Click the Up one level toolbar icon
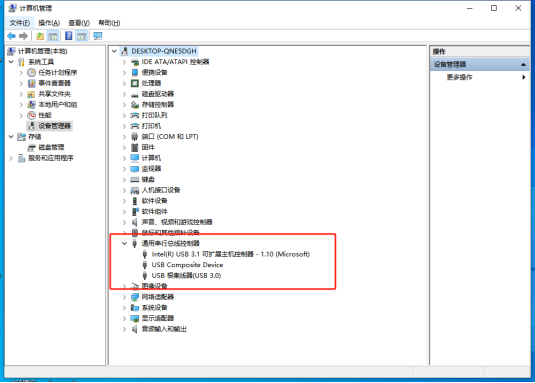The height and width of the screenshot is (383, 535). [x=40, y=36]
